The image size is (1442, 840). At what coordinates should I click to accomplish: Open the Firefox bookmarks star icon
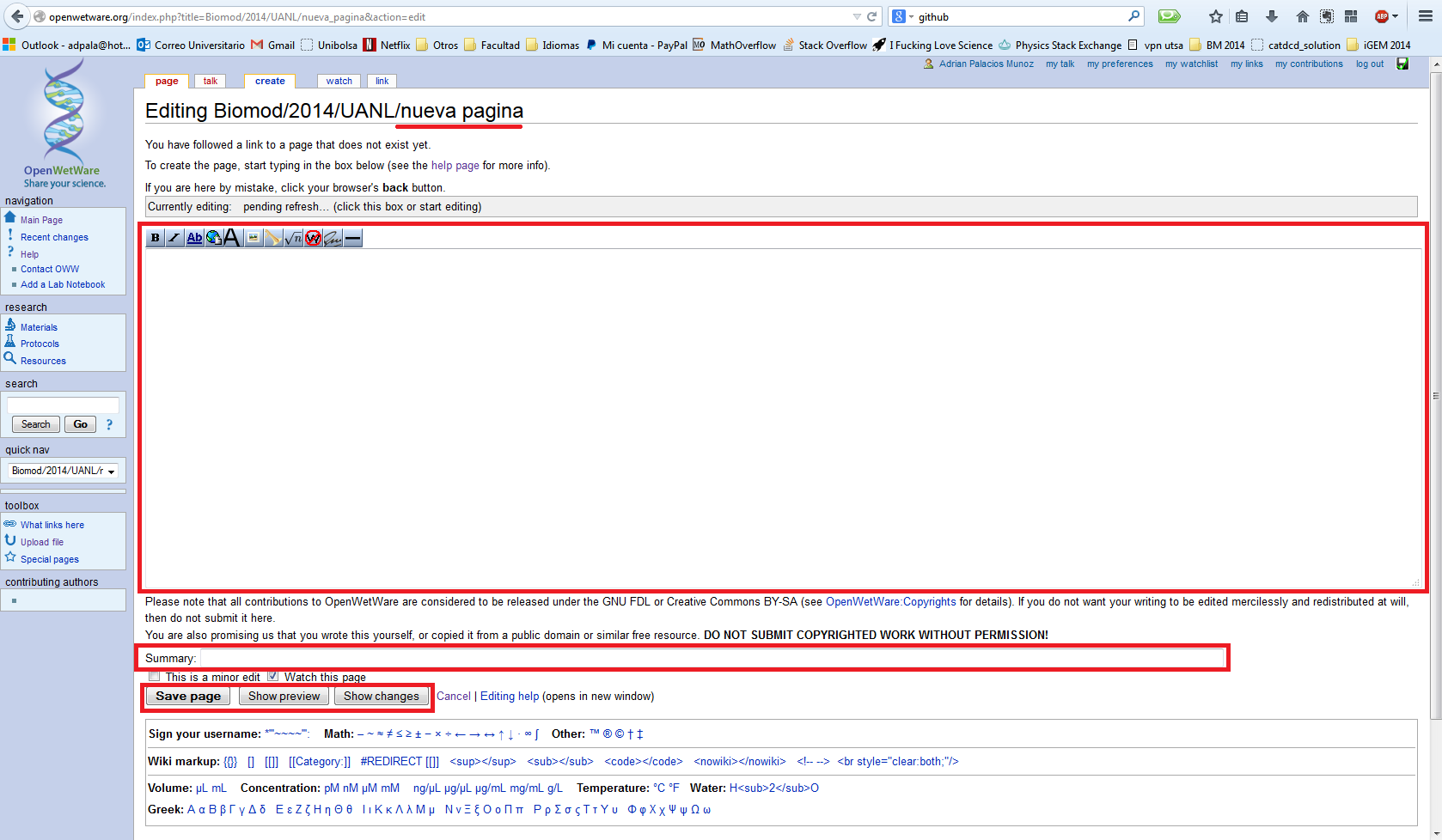point(1215,16)
